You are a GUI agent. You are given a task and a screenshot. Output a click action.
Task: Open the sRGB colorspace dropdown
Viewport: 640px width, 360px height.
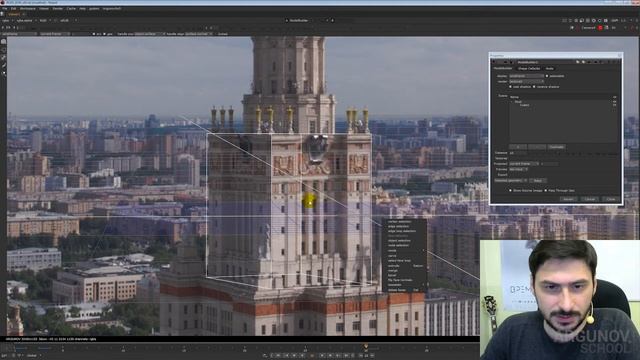click(x=68, y=20)
